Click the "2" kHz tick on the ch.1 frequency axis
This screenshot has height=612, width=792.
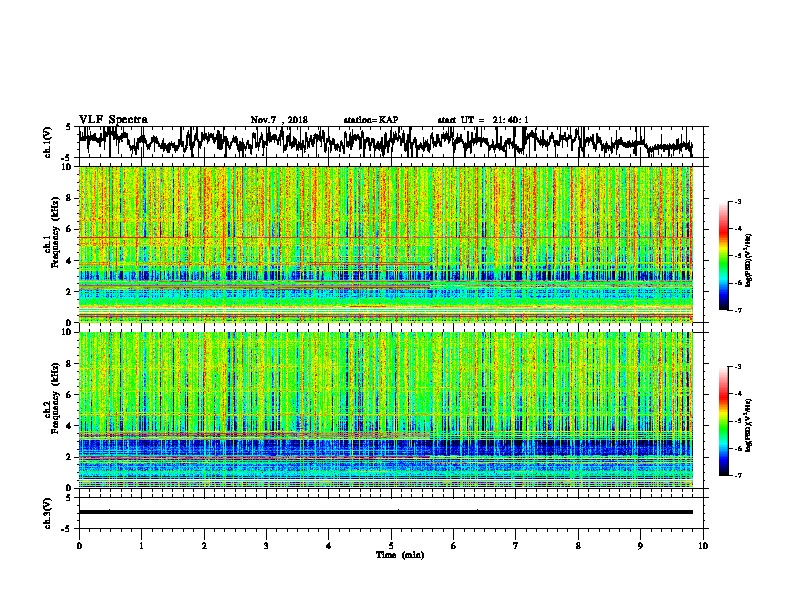(71, 291)
